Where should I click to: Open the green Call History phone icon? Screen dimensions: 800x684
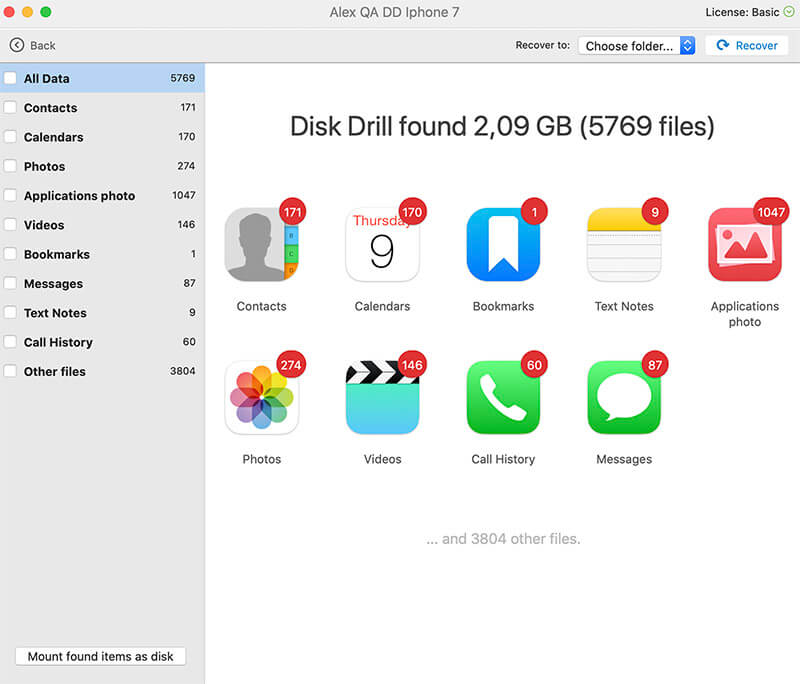[x=503, y=397]
